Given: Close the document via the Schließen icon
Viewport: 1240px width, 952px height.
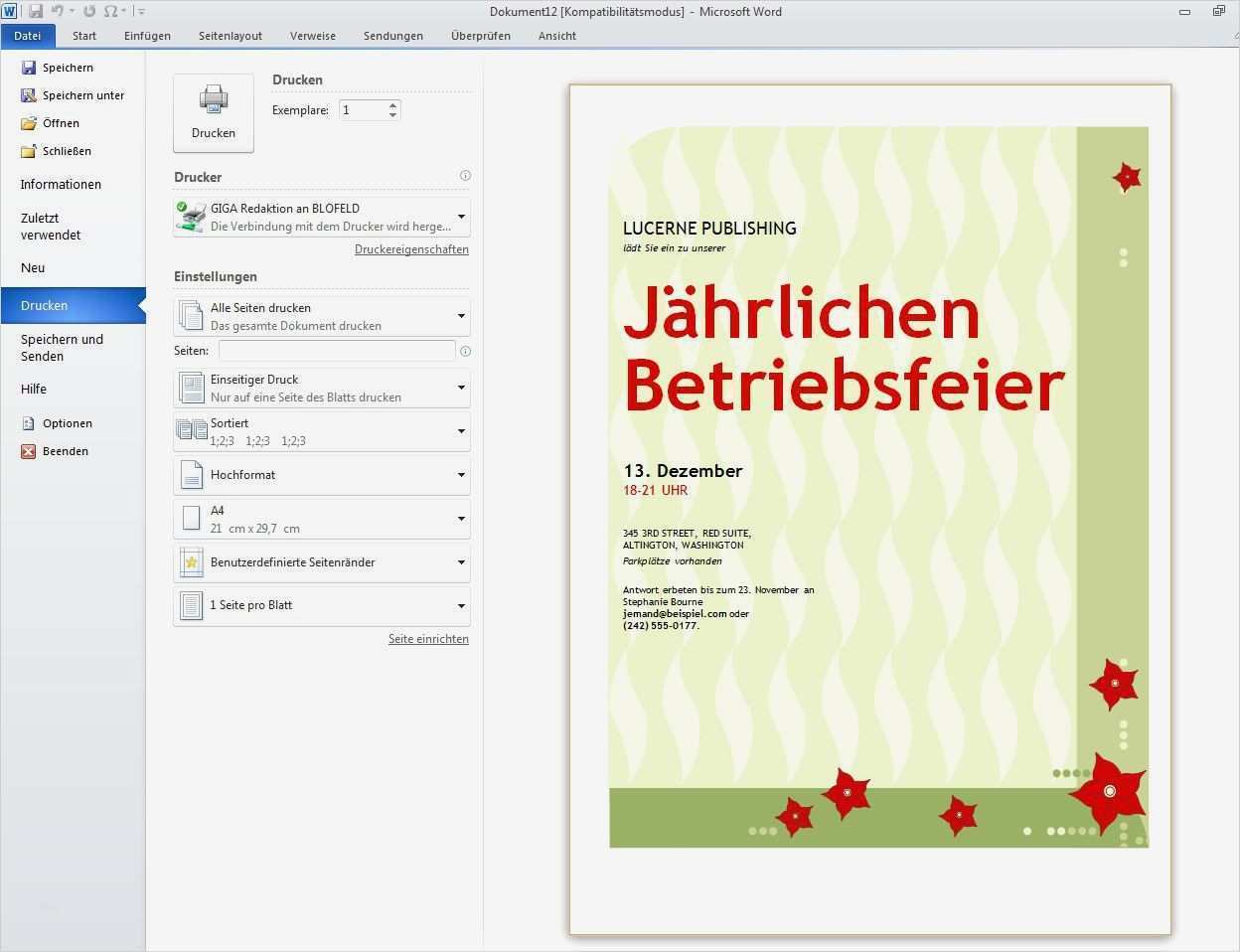Looking at the screenshot, I should point(29,150).
